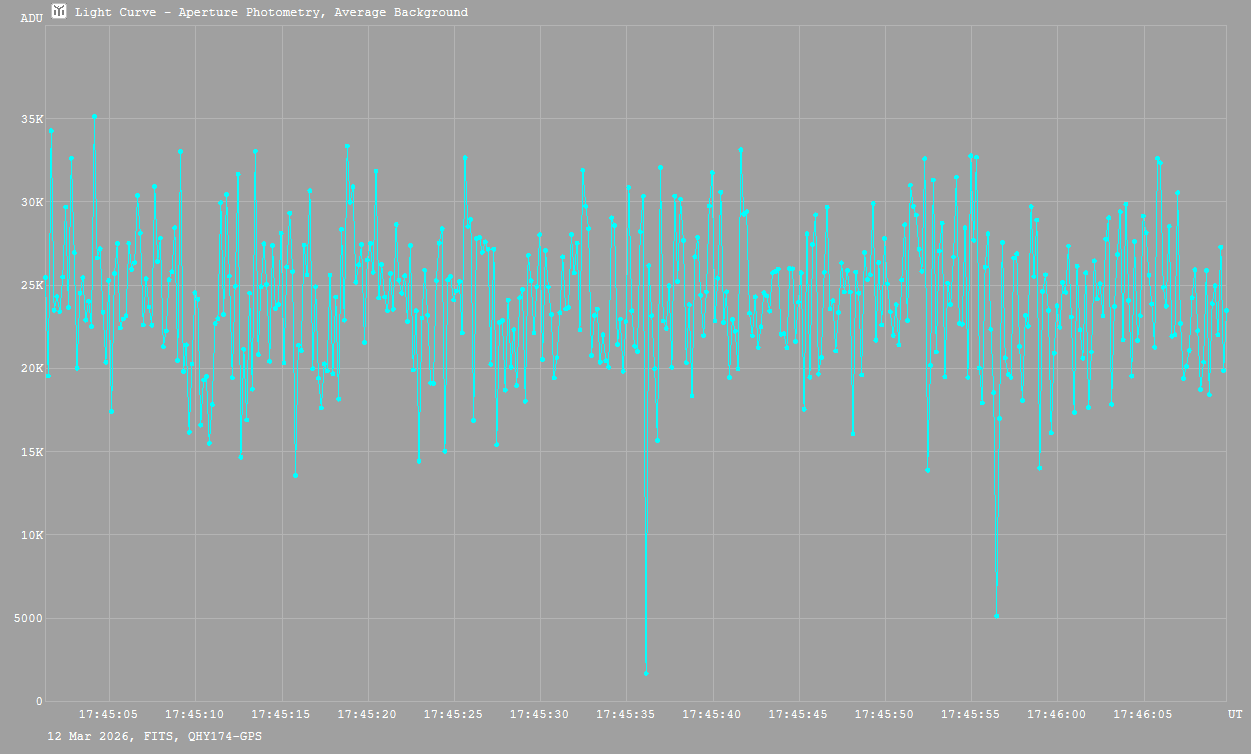Select the 17:46:00 time tick label

[1057, 715]
